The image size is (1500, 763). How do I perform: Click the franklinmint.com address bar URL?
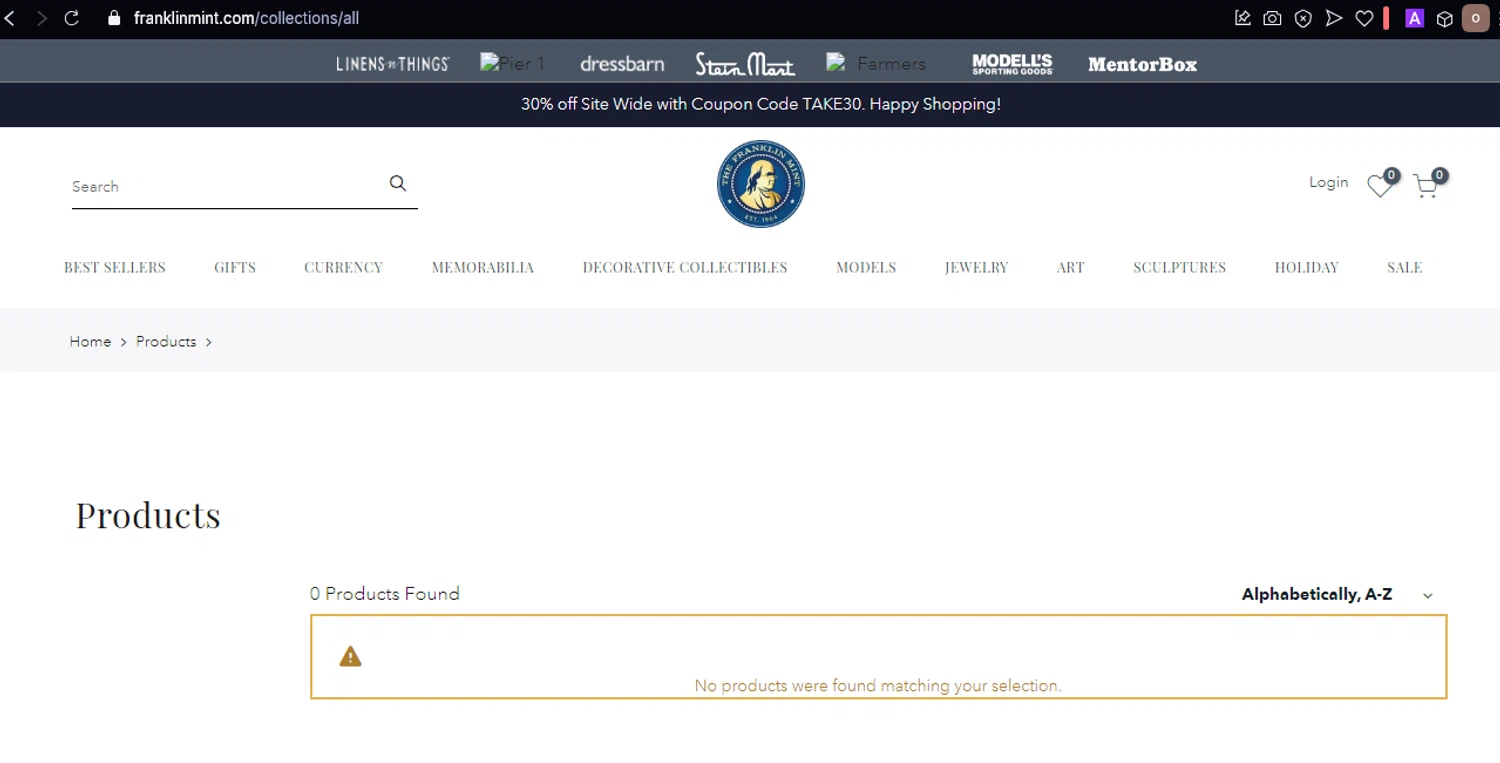[x=246, y=18]
